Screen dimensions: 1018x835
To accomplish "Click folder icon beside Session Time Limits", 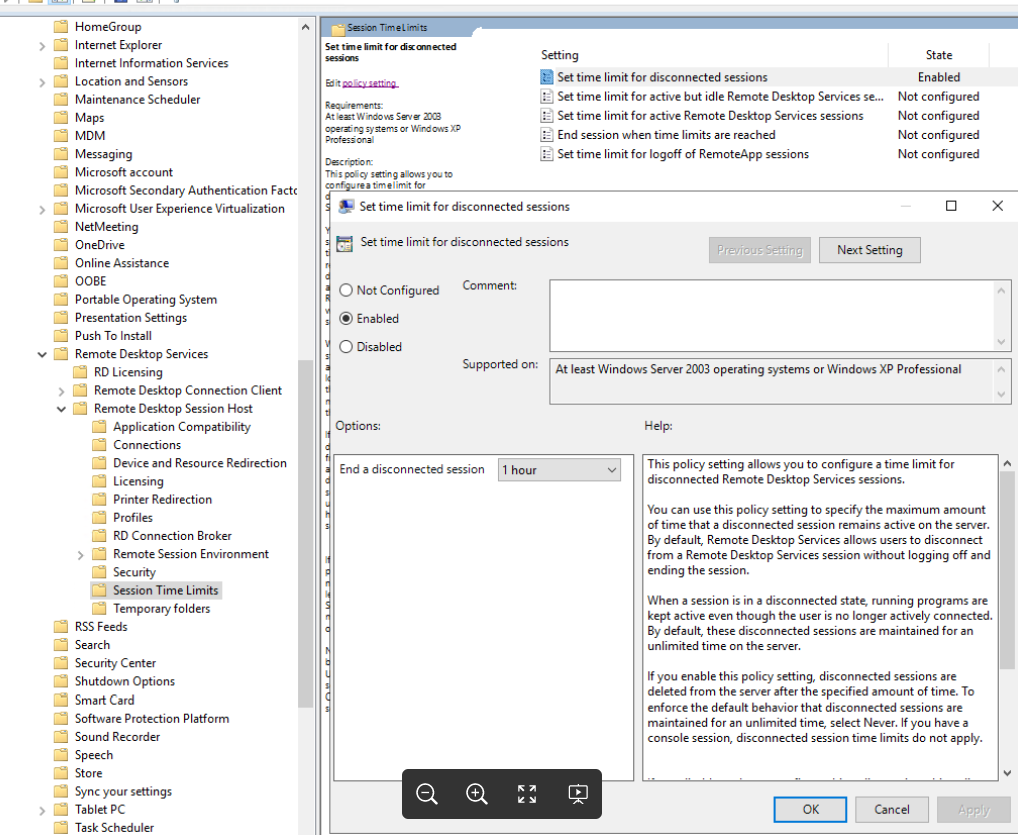I will point(99,590).
